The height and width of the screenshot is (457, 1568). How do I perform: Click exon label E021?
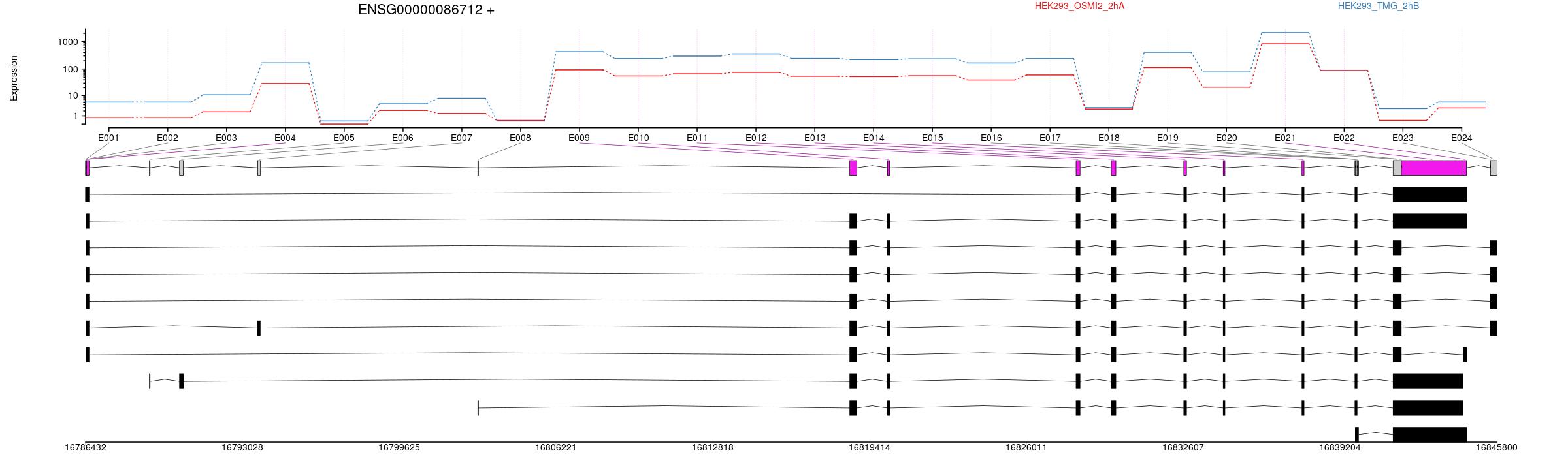pos(1285,138)
